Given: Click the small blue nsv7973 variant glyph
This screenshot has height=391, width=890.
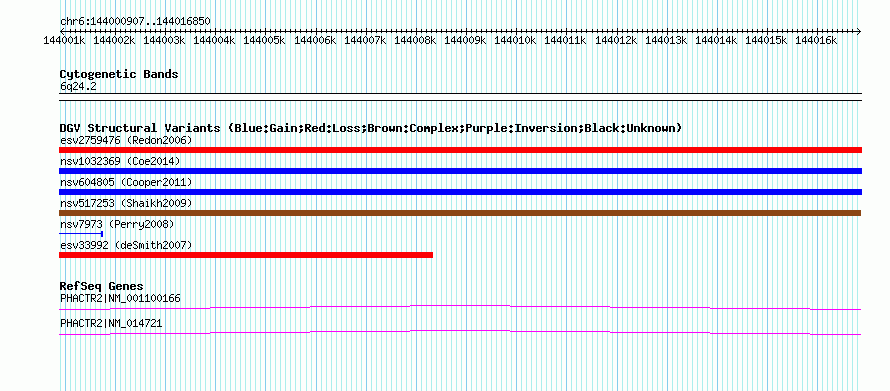Looking at the screenshot, I should [81, 234].
